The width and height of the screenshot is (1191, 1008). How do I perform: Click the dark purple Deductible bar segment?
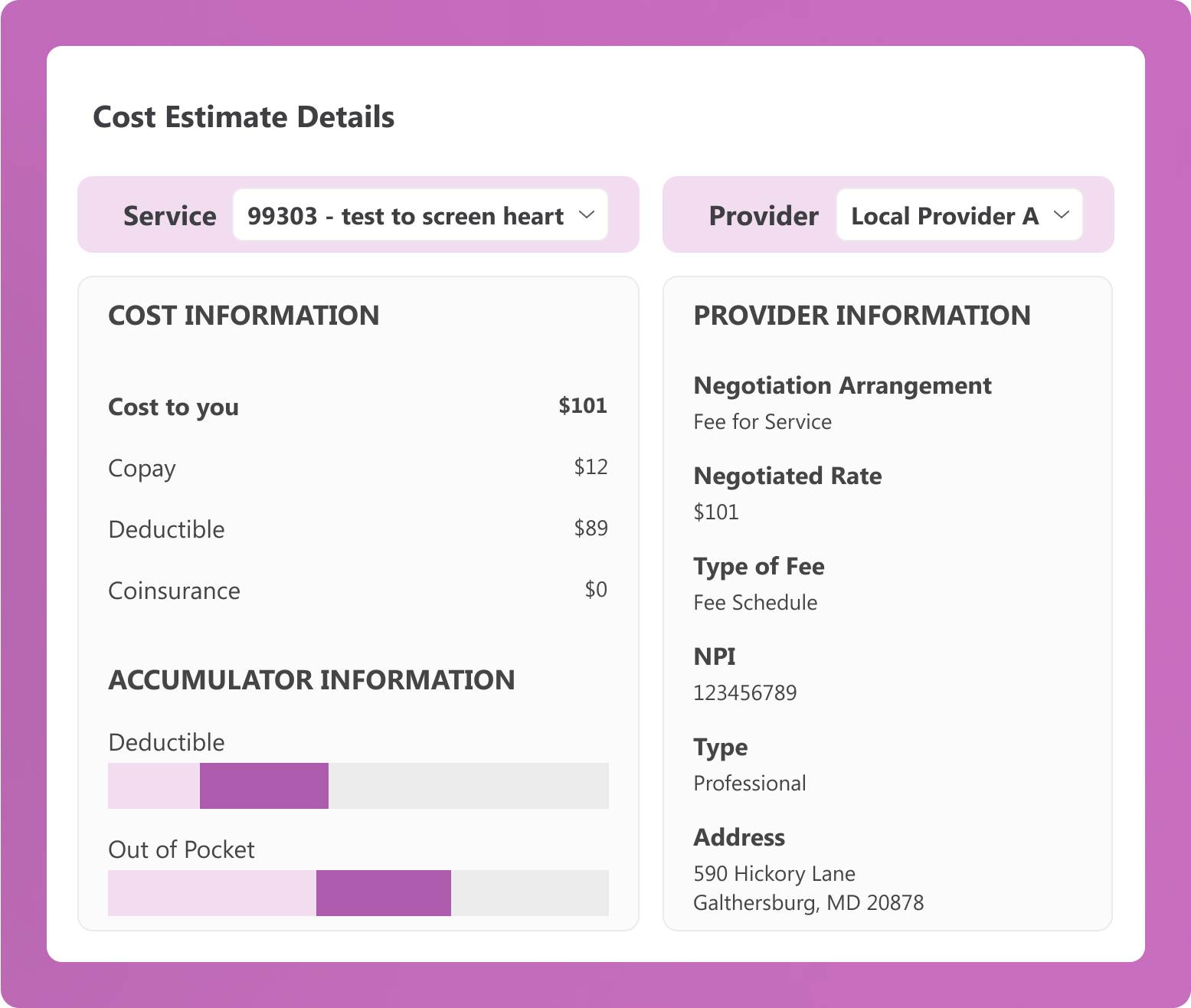pos(264,786)
